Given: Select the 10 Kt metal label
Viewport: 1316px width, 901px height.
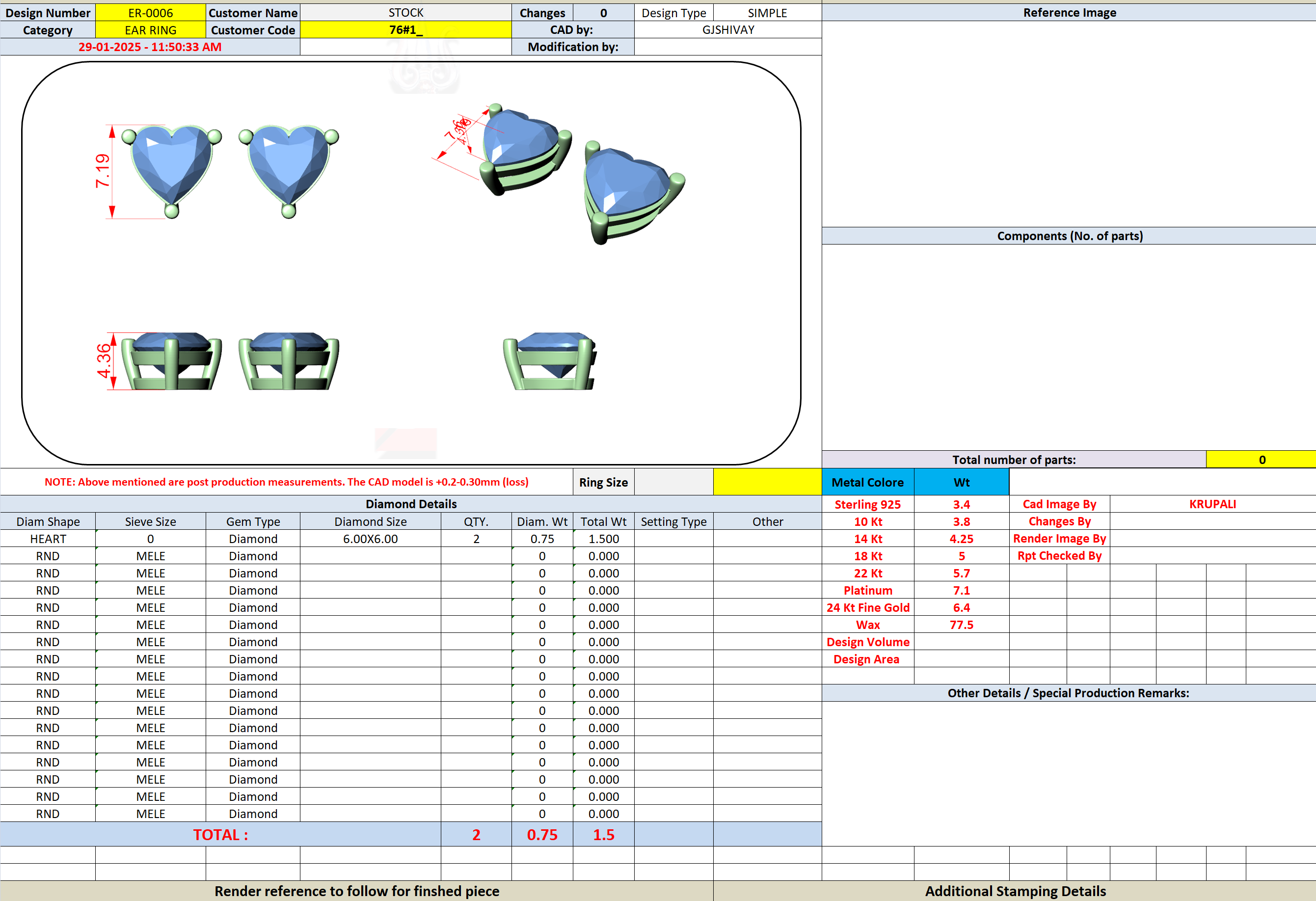Looking at the screenshot, I should pyautogui.click(x=867, y=521).
